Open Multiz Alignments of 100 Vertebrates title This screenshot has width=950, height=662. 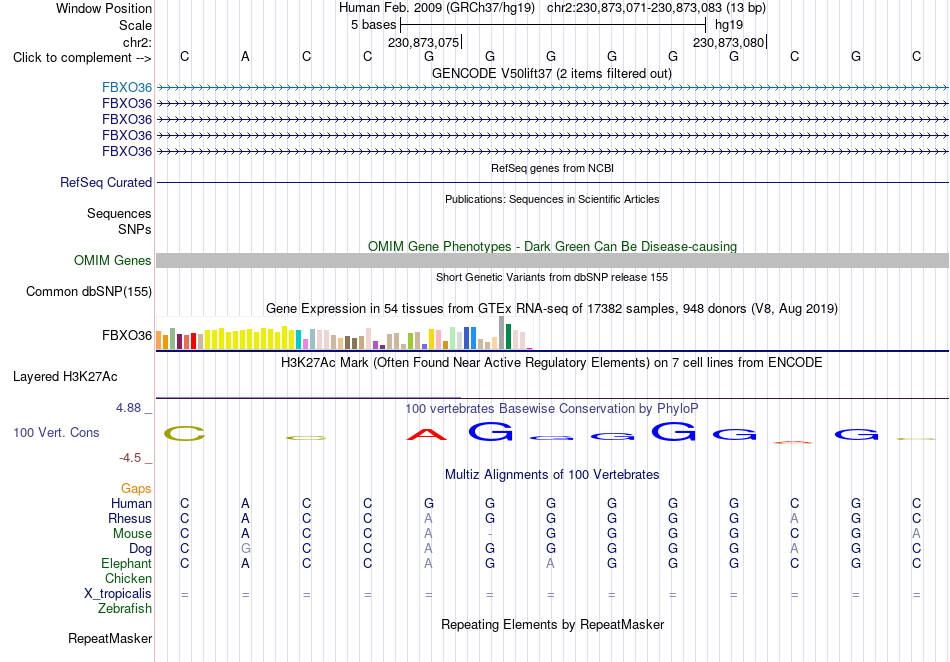tap(552, 474)
